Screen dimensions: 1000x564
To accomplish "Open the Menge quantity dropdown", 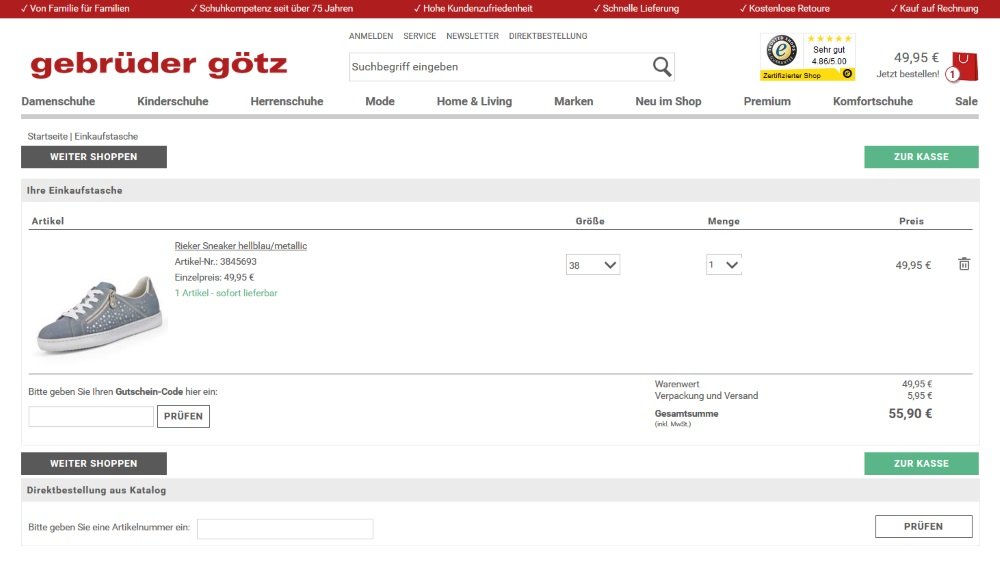I will point(723,265).
